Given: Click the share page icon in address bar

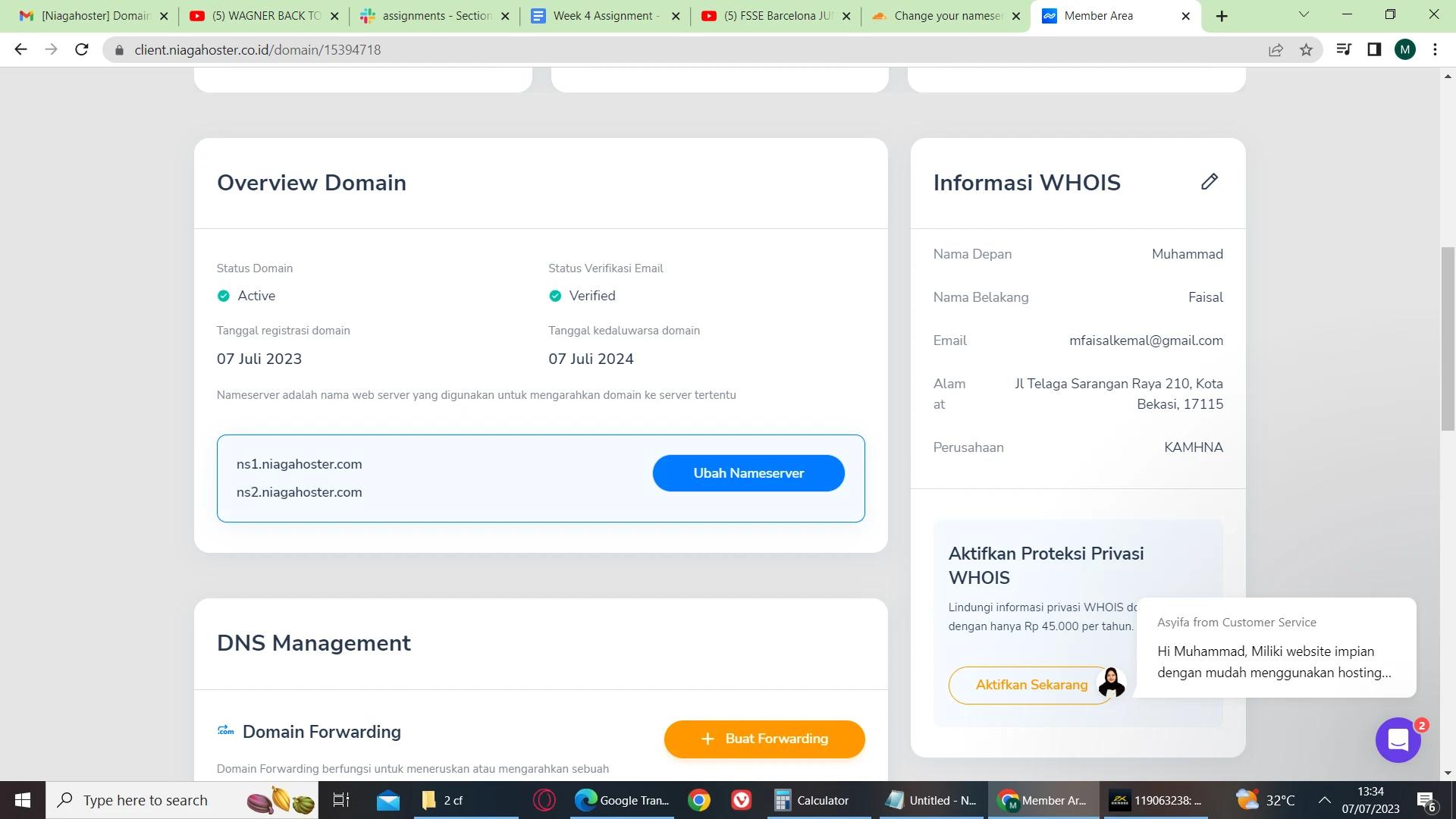Looking at the screenshot, I should click(1276, 50).
